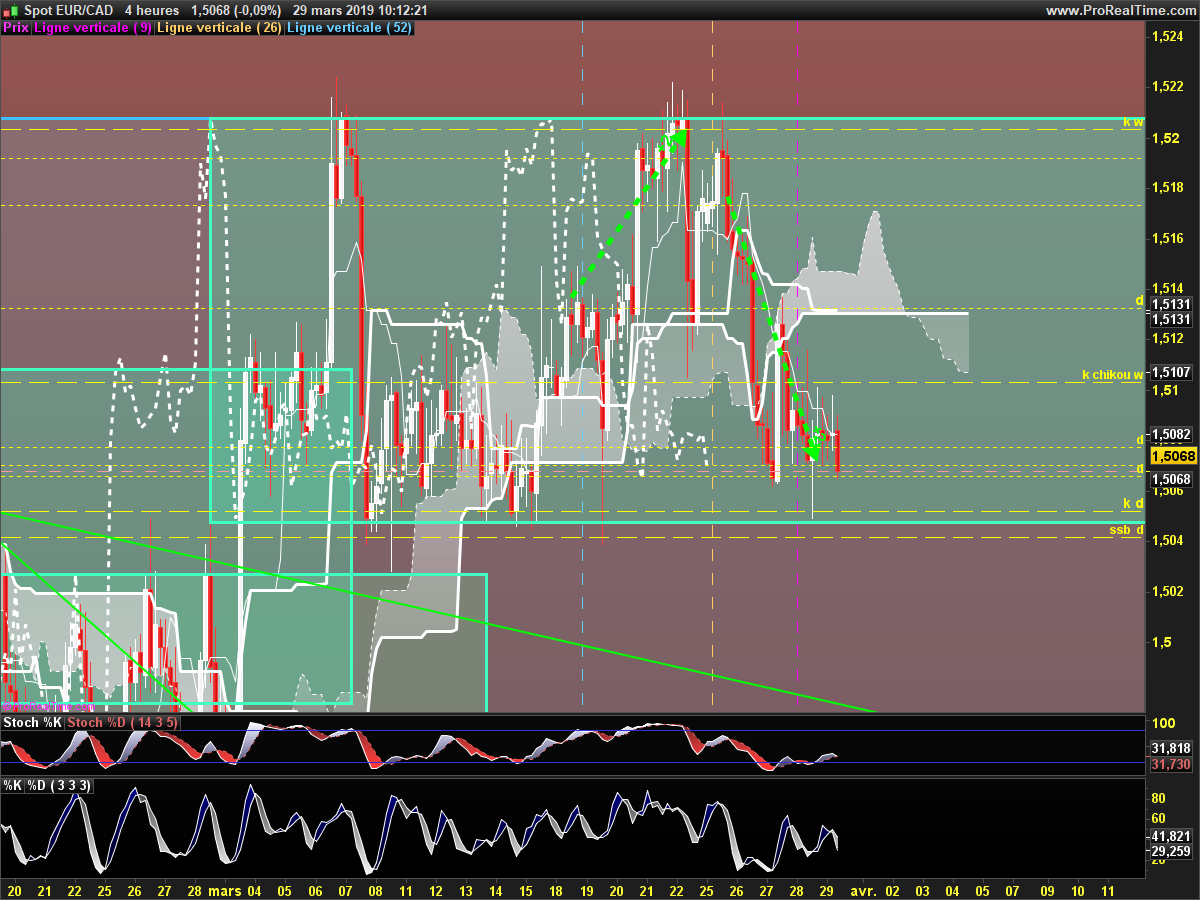The image size is (1200, 900).
Task: Click the 1,5068 (-0,09%) quote in title bar
Action: (236, 10)
